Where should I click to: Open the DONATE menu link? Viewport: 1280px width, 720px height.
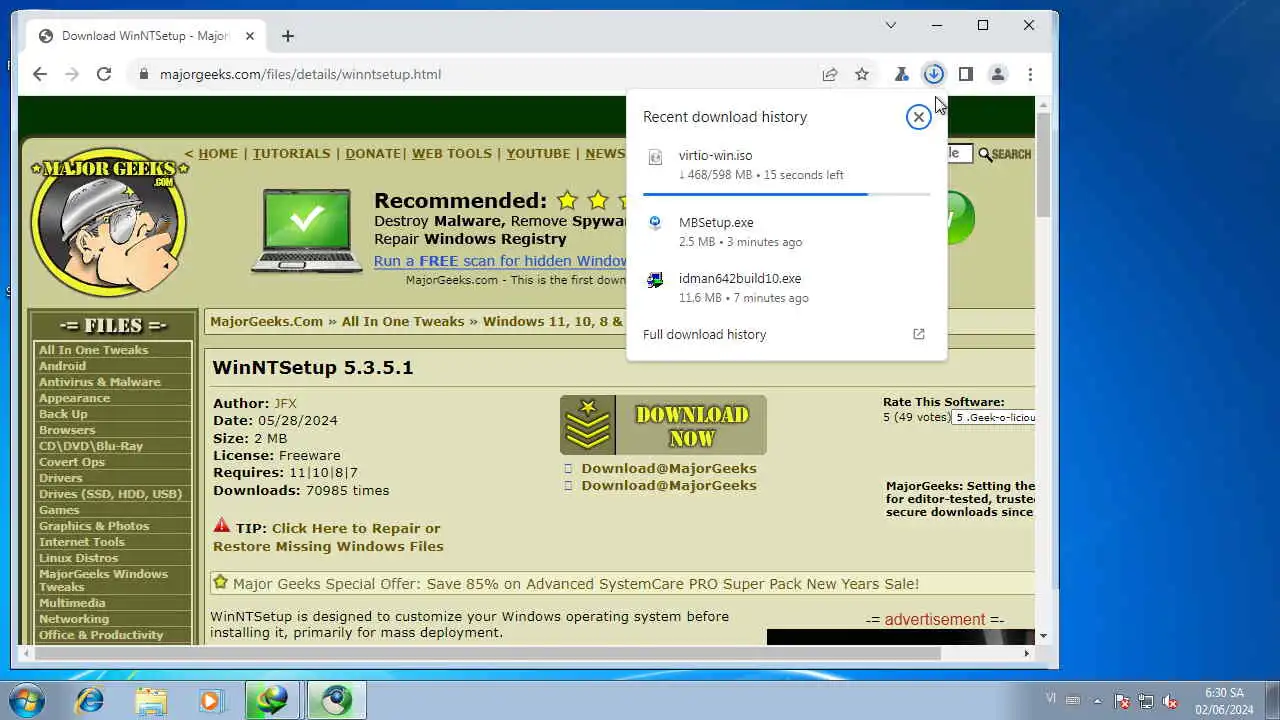coord(373,153)
